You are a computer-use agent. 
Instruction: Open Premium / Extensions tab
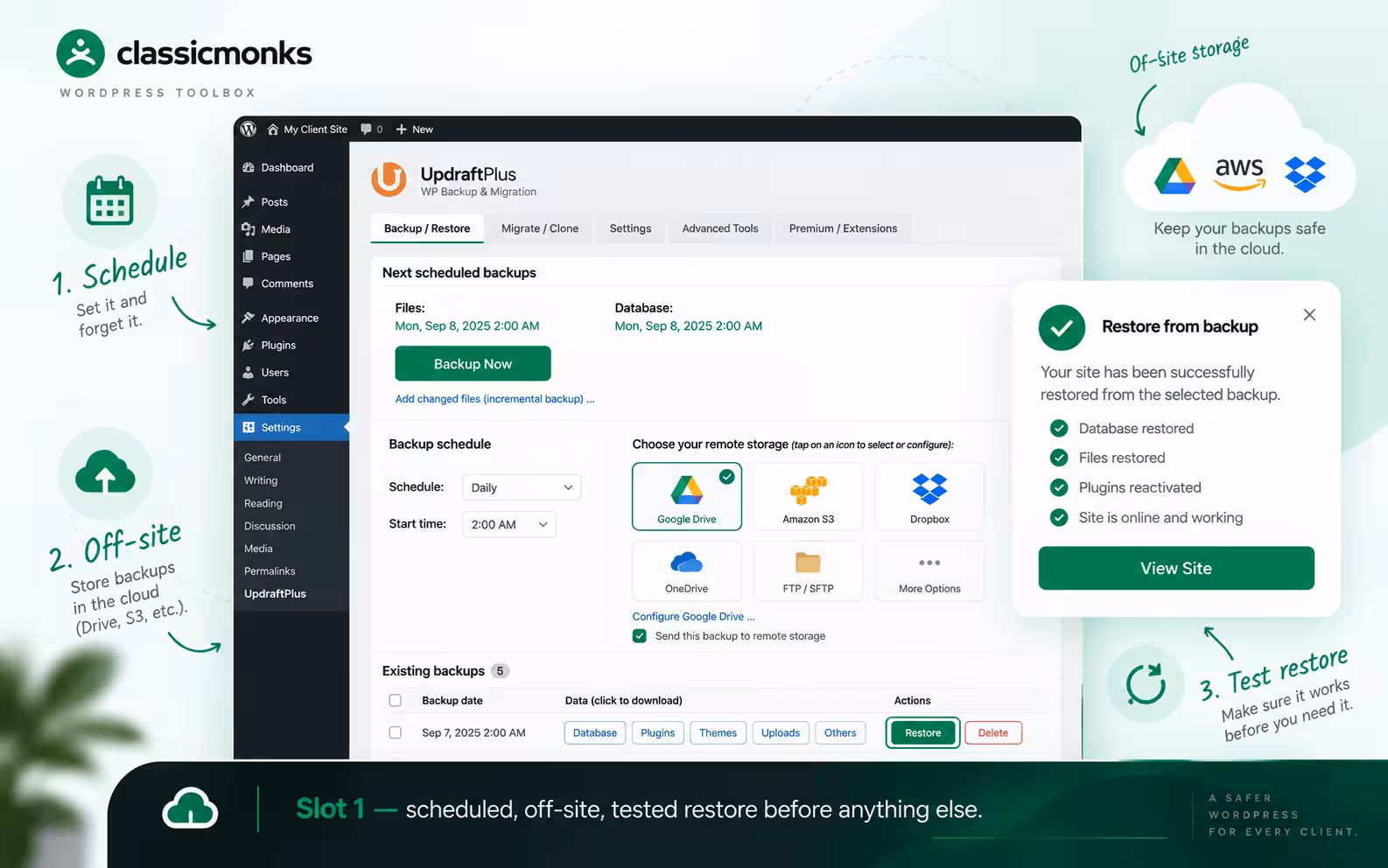point(843,228)
